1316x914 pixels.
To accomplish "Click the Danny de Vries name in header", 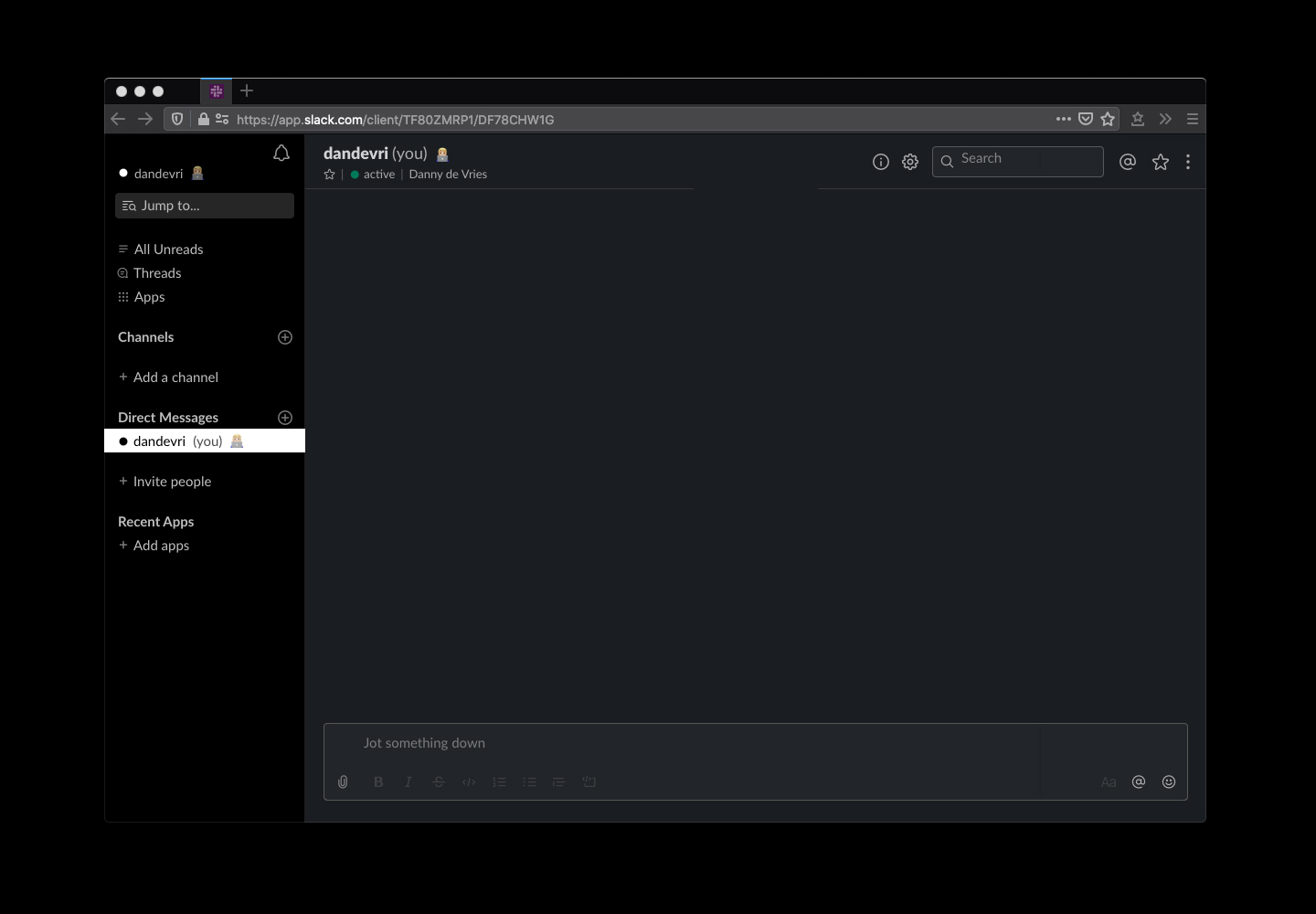I will [x=448, y=175].
